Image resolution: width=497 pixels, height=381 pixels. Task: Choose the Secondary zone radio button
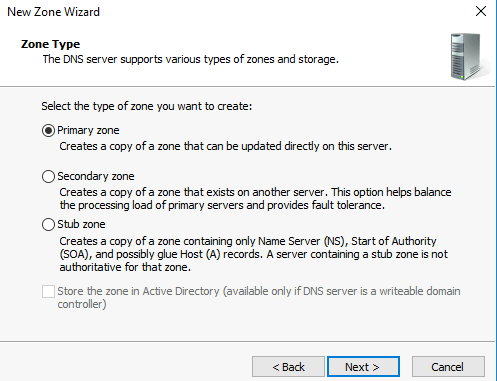(48, 176)
